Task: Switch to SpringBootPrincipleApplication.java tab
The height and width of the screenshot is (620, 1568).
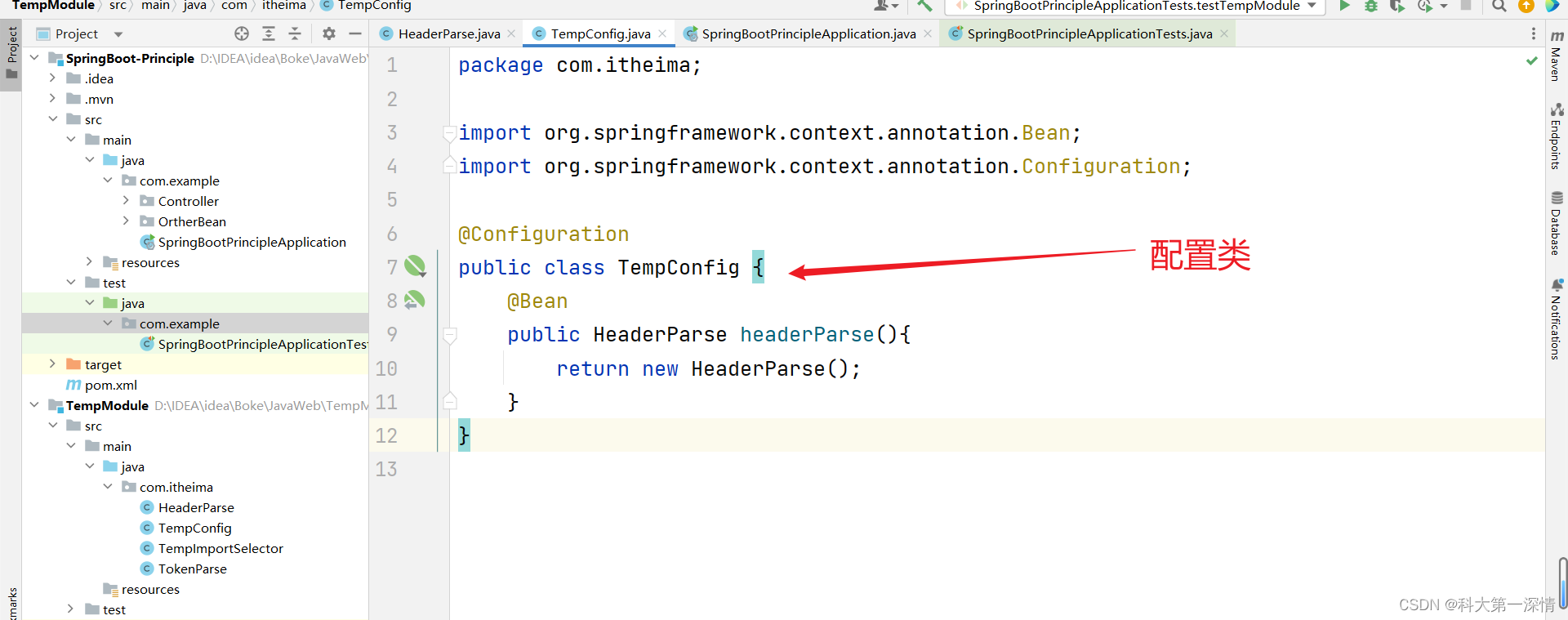Action: (x=808, y=33)
